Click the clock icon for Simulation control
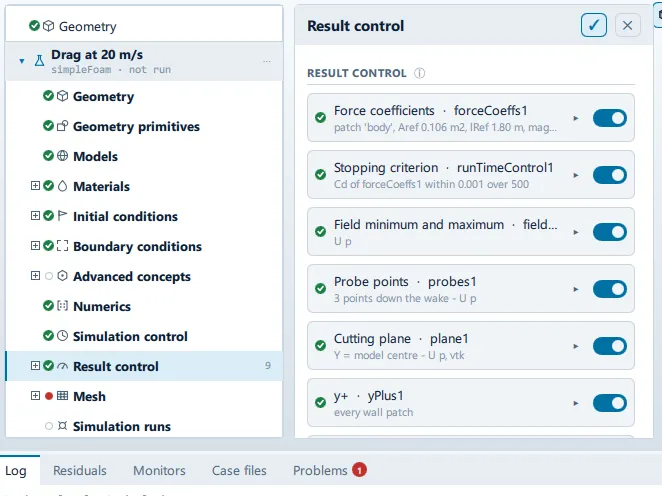The height and width of the screenshot is (496, 662). 62,336
